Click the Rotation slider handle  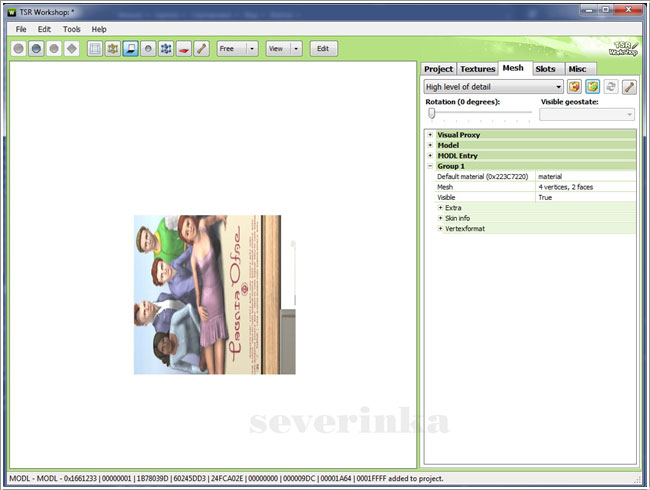click(x=431, y=113)
